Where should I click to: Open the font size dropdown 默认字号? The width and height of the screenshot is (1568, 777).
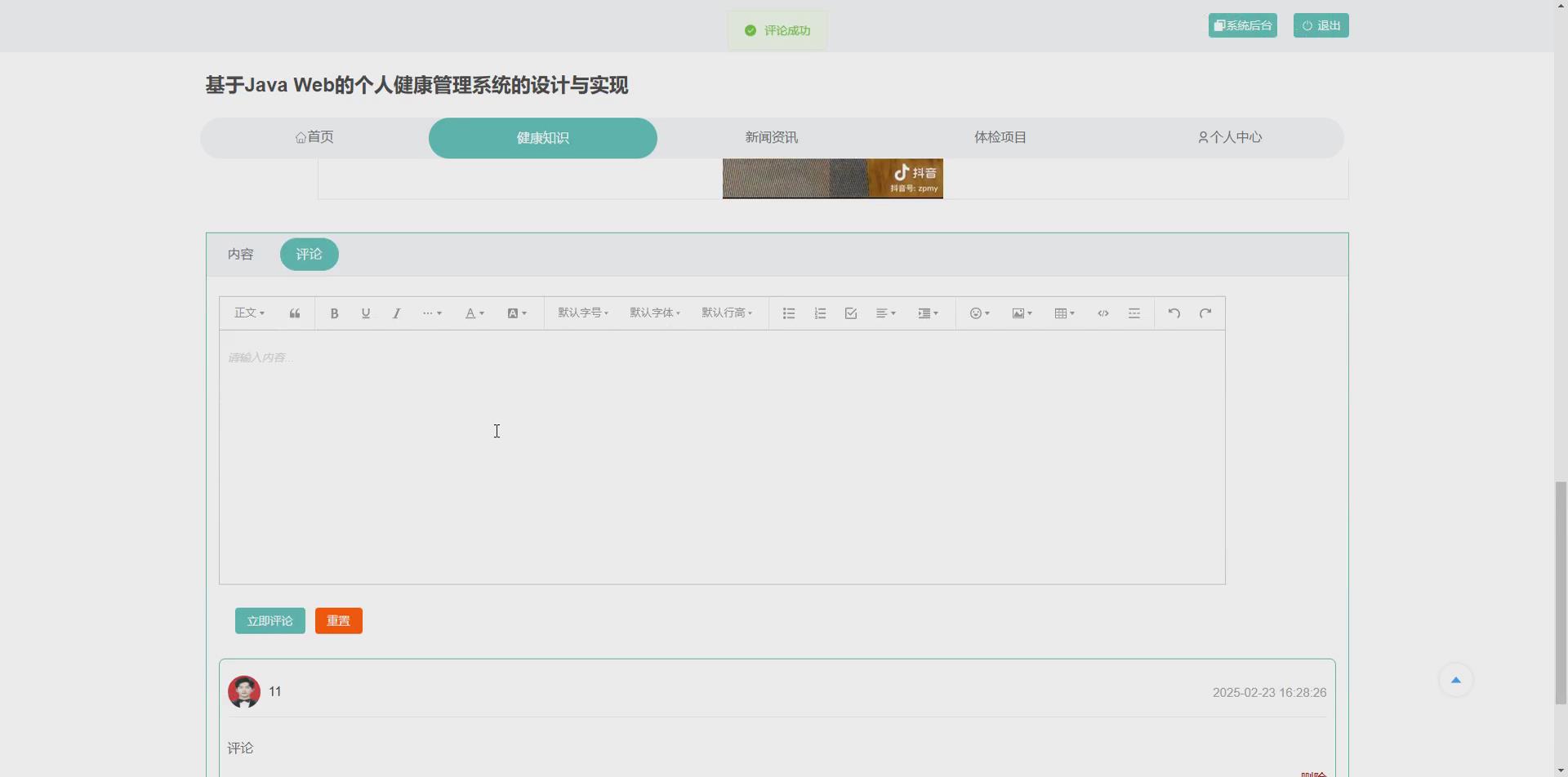click(x=581, y=313)
